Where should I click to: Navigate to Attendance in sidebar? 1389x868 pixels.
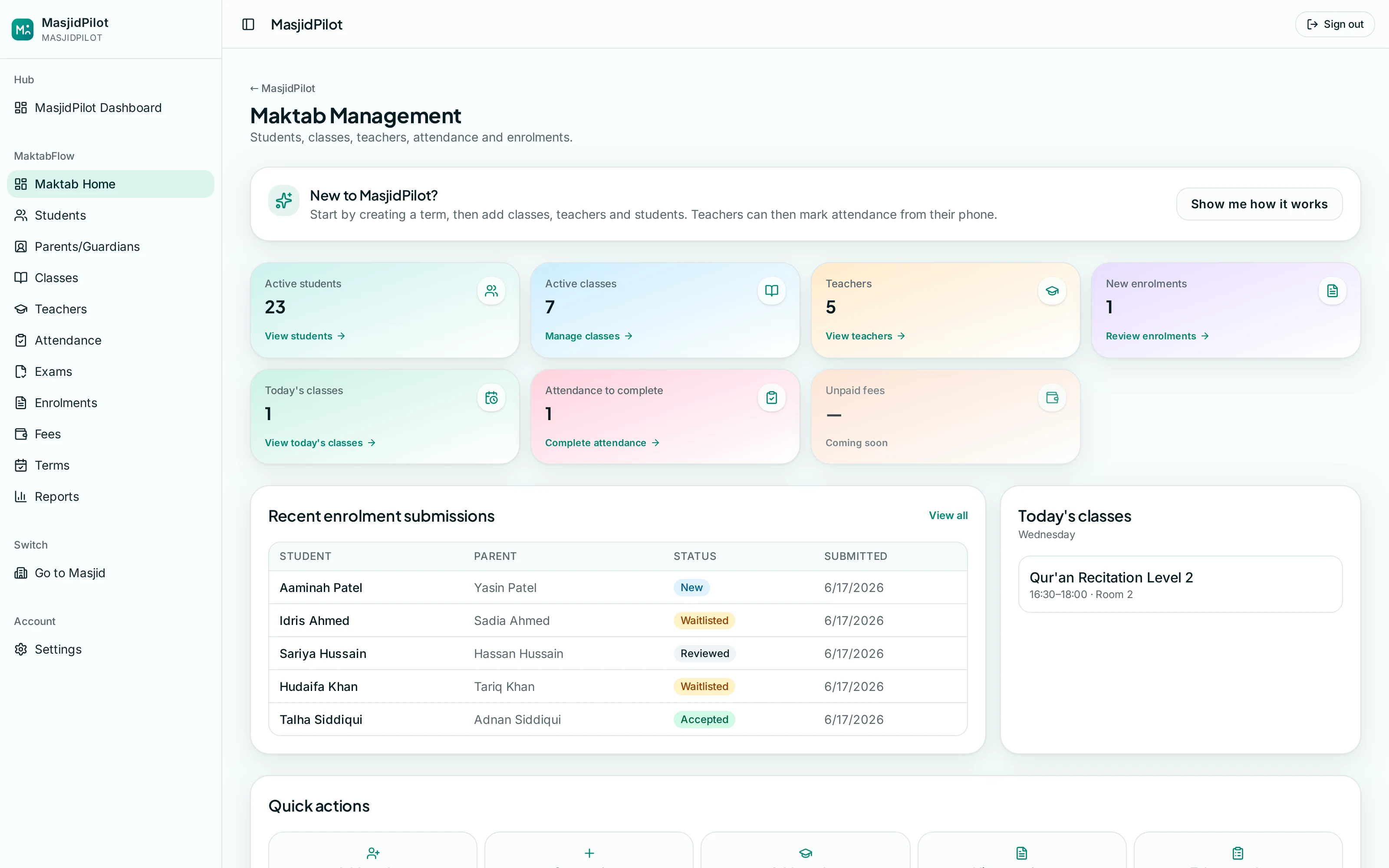pyautogui.click(x=110, y=340)
